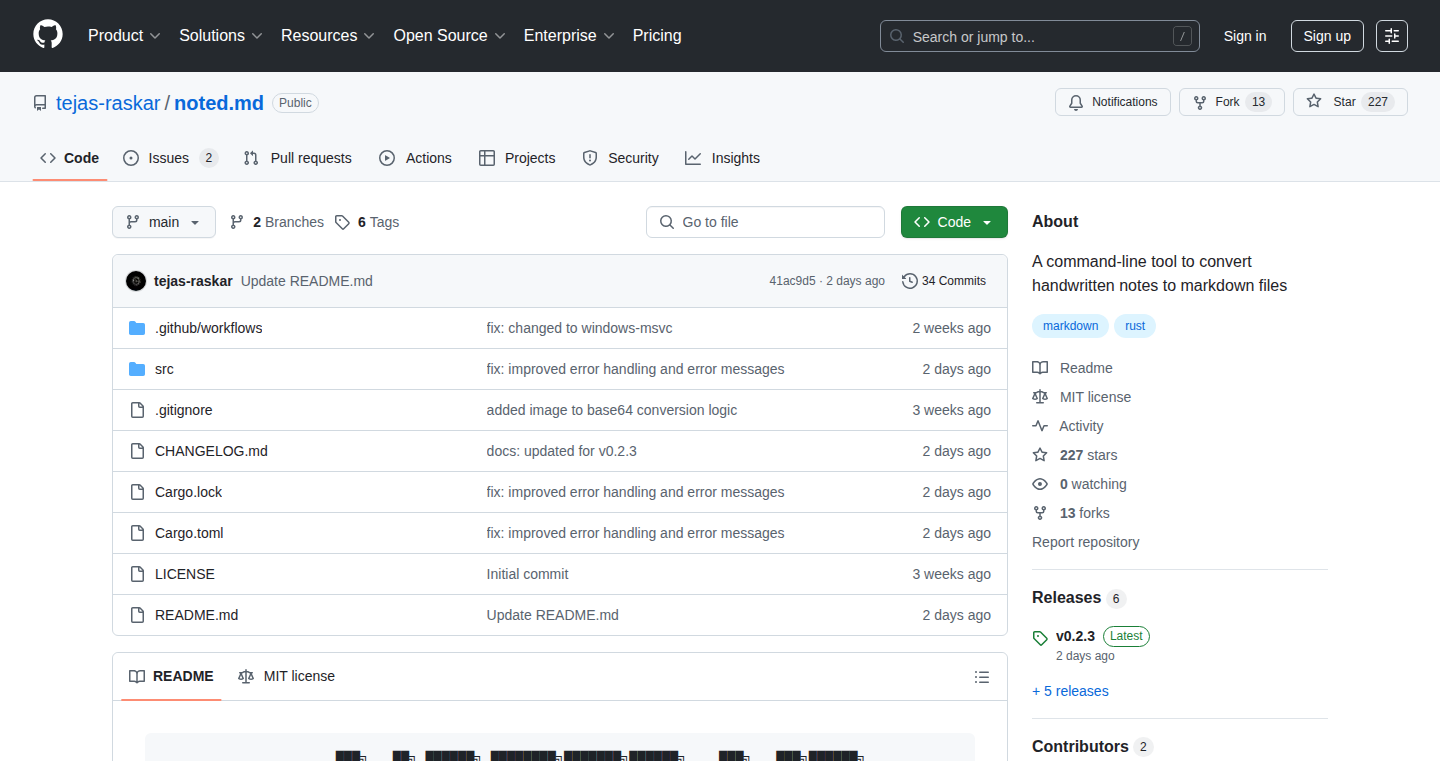This screenshot has height=761, width=1440.
Task: Expand the Solutions menu
Action: 221,36
